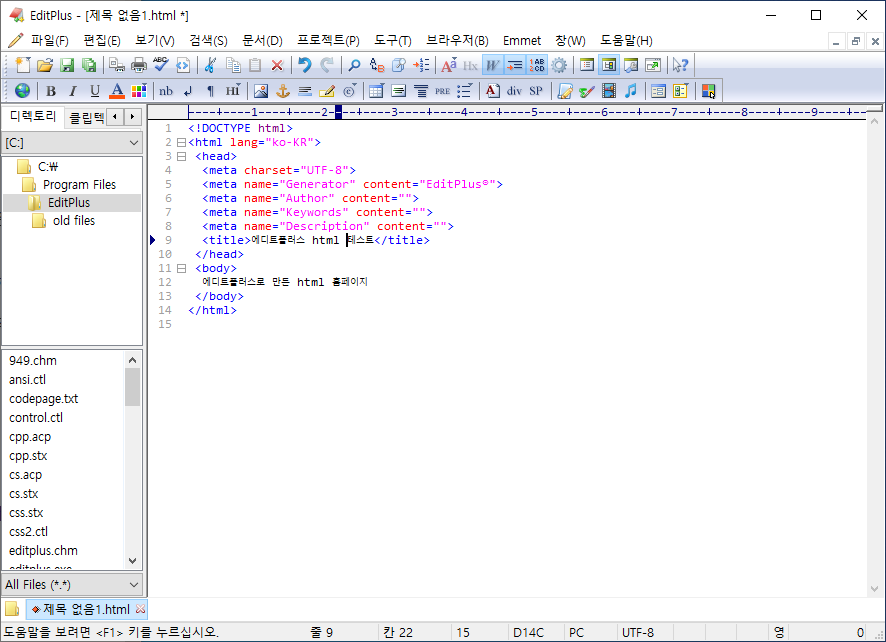The height and width of the screenshot is (642, 886).
Task: Open the drive selection dropdown showing [C:]
Action: tap(73, 143)
